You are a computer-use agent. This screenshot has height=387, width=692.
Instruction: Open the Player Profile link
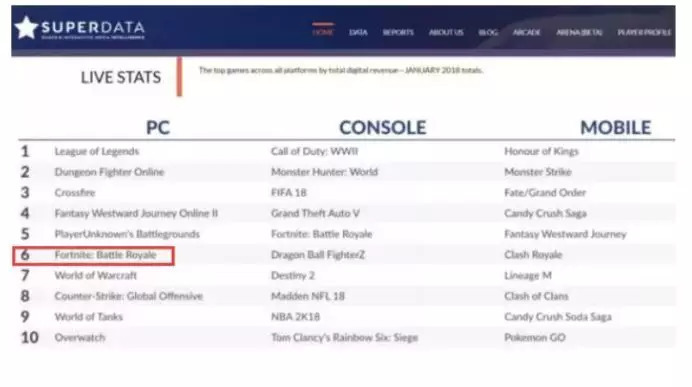(644, 32)
